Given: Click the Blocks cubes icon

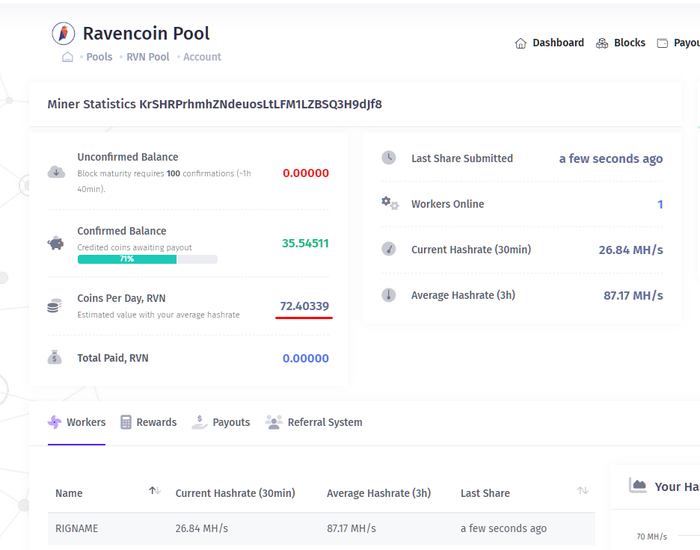Looking at the screenshot, I should point(602,43).
